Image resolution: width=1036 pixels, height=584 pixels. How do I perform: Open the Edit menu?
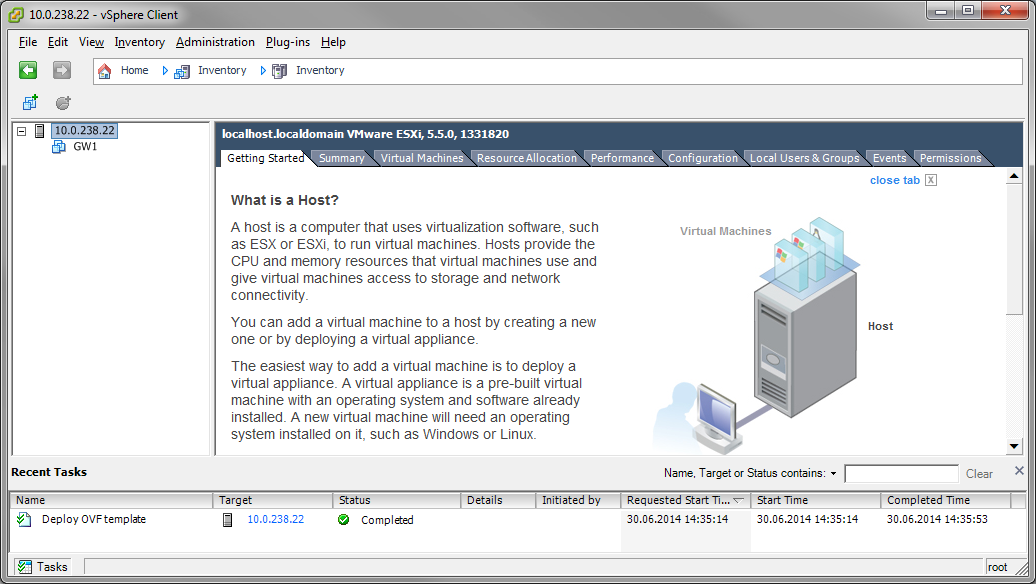(57, 42)
